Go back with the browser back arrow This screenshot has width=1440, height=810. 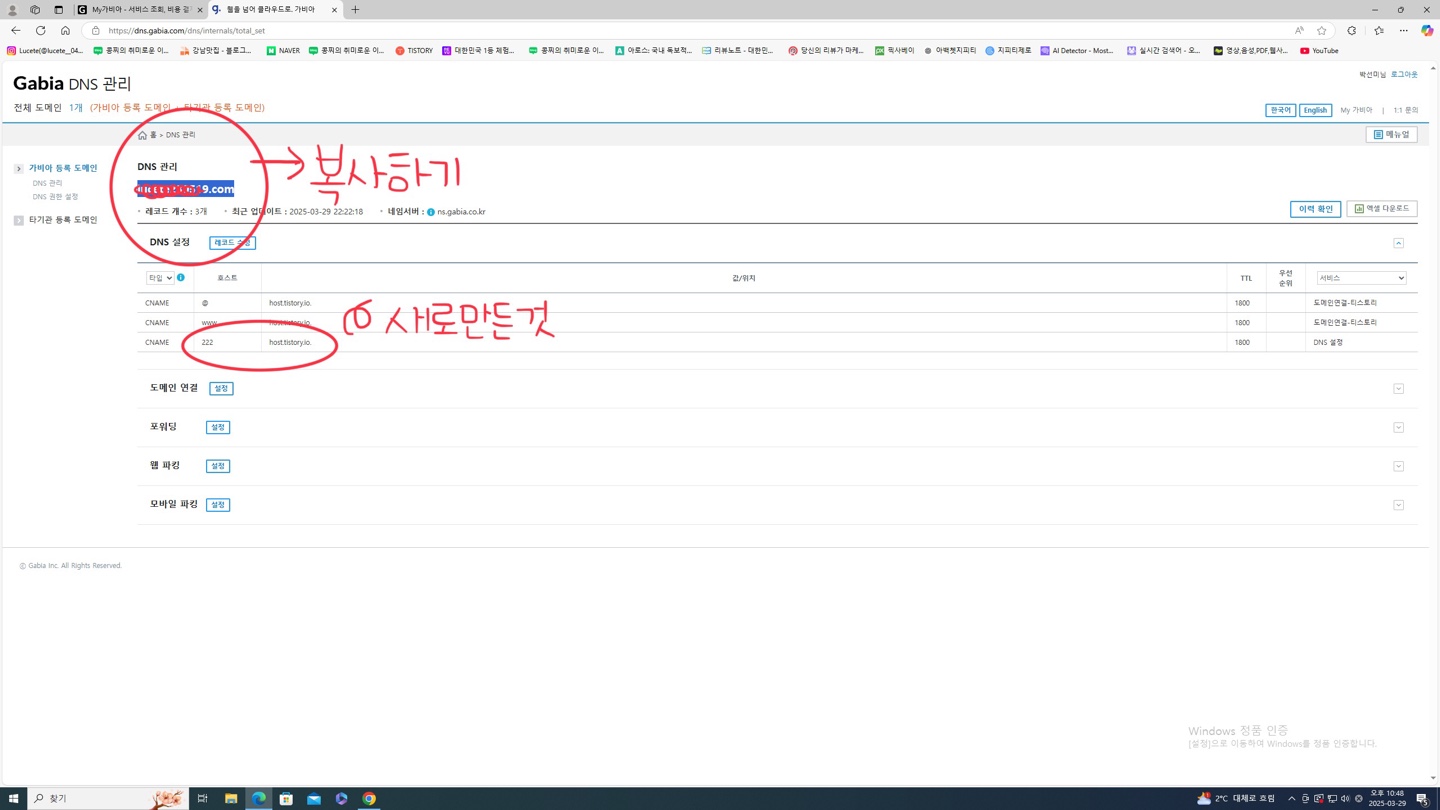(15, 31)
